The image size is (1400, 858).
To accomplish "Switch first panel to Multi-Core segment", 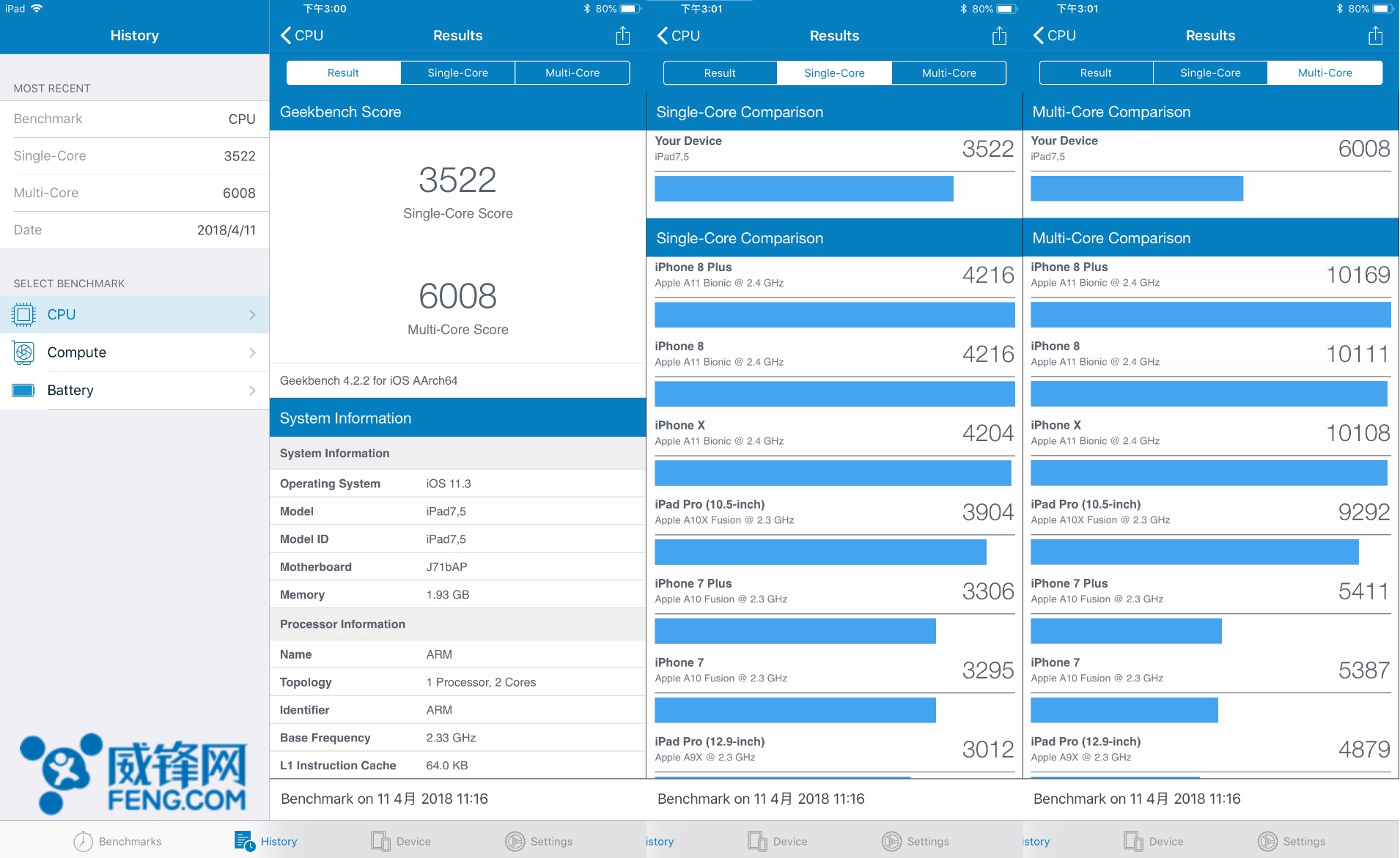I will (x=572, y=73).
